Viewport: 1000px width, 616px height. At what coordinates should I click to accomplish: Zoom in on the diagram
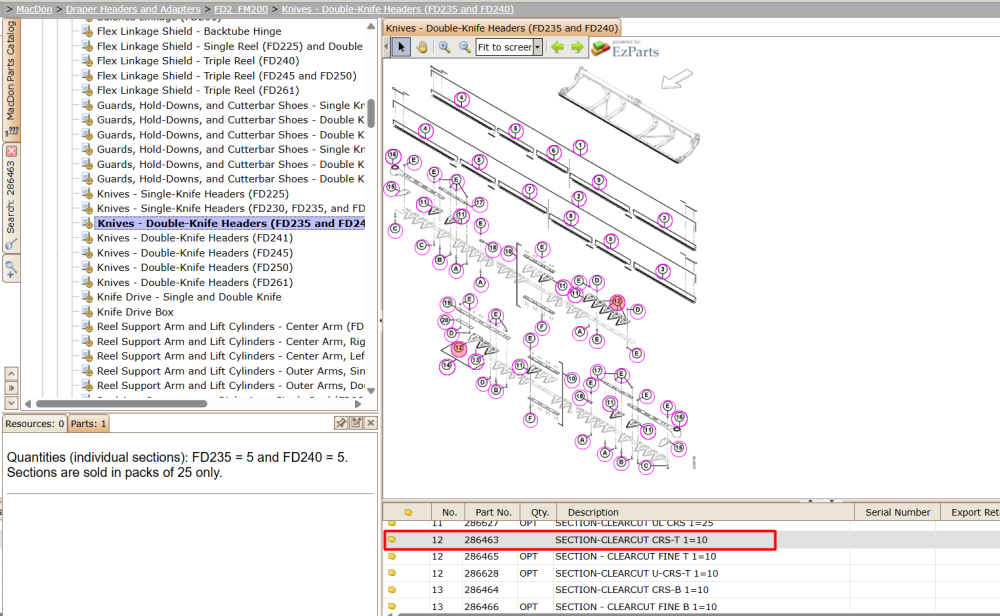[445, 47]
